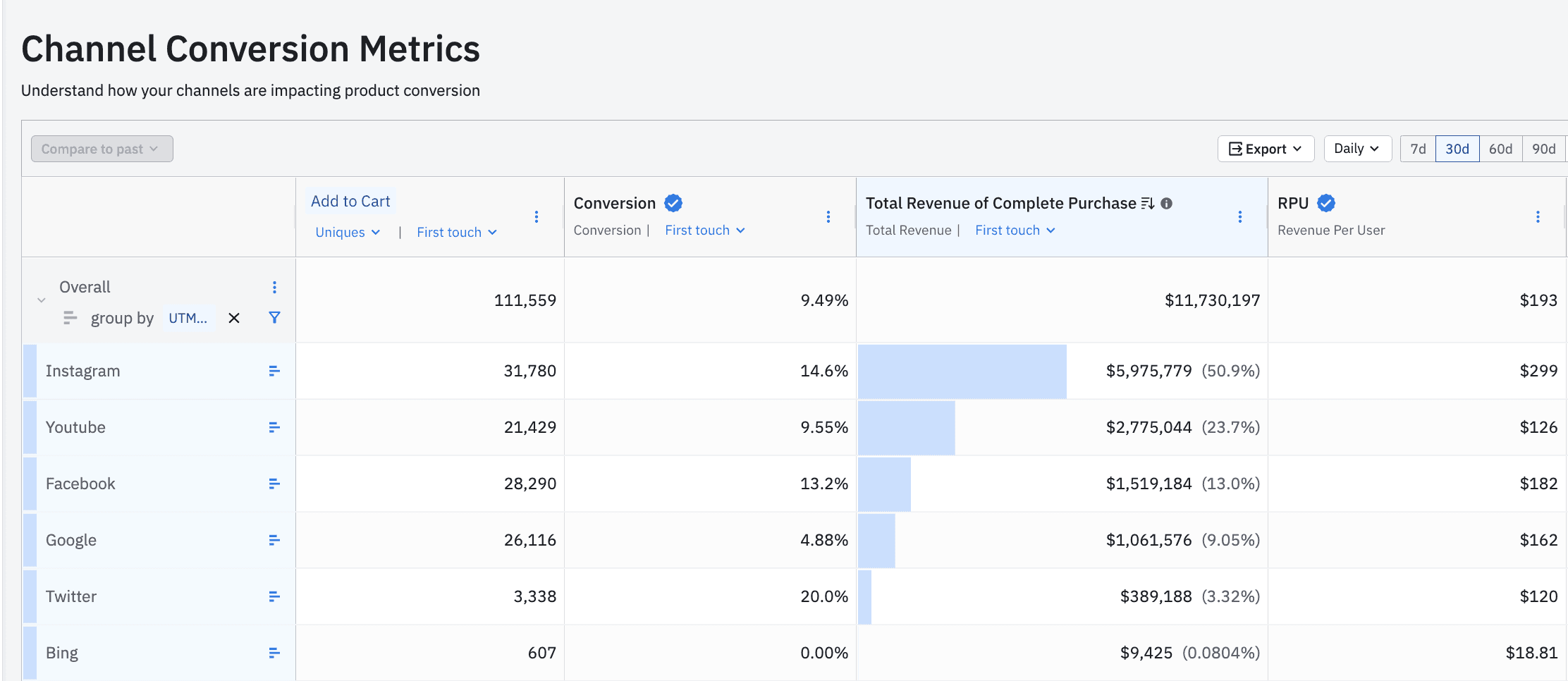Switch to the 7d time range tab

pos(1418,149)
